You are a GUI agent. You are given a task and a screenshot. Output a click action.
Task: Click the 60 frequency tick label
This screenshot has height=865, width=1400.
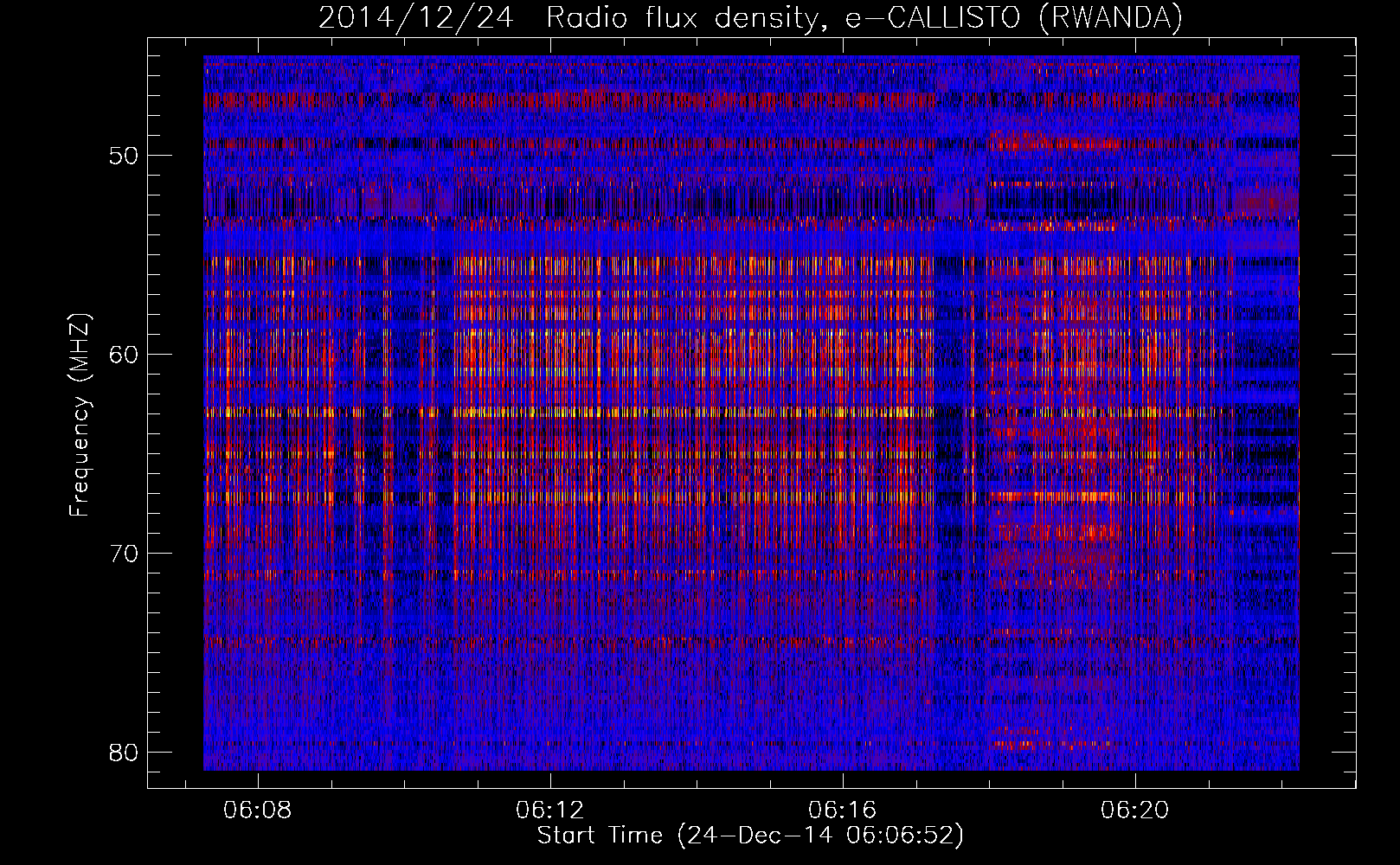pyautogui.click(x=124, y=355)
